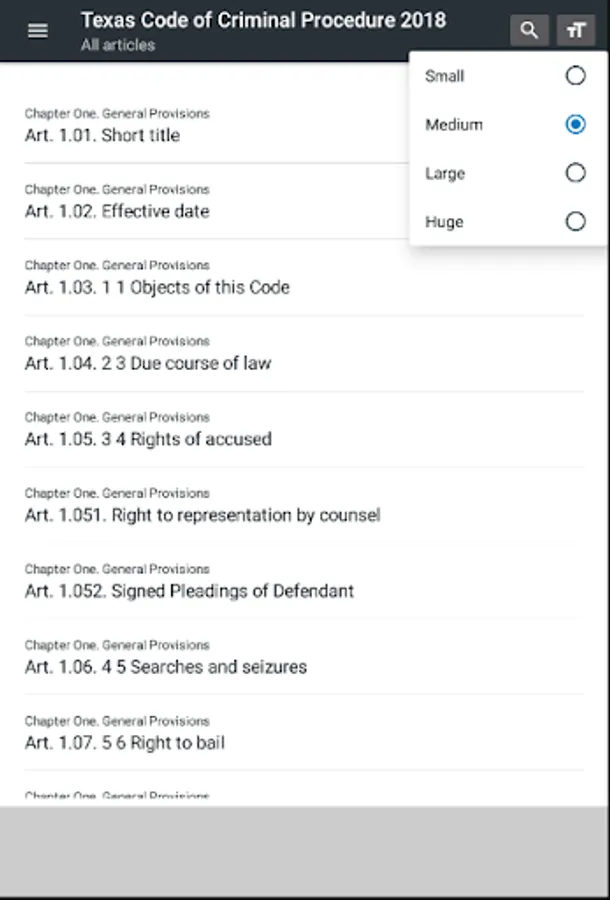
Task: Tap the search magnifier icon
Action: pyautogui.click(x=529, y=31)
